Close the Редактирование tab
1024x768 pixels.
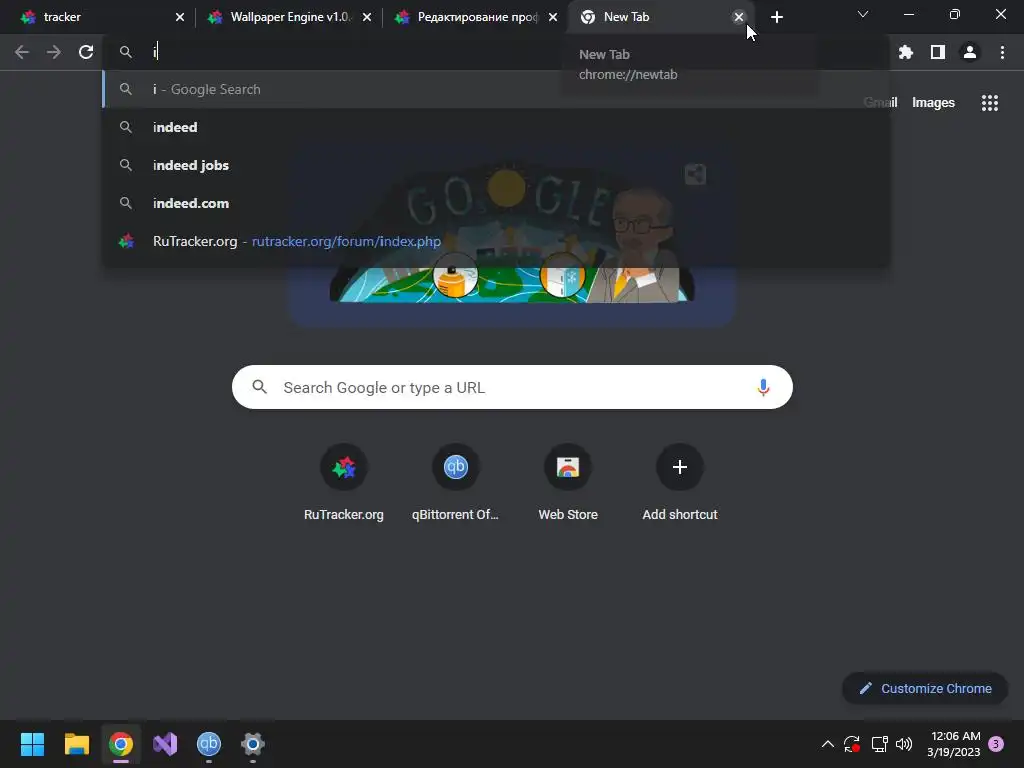point(552,18)
